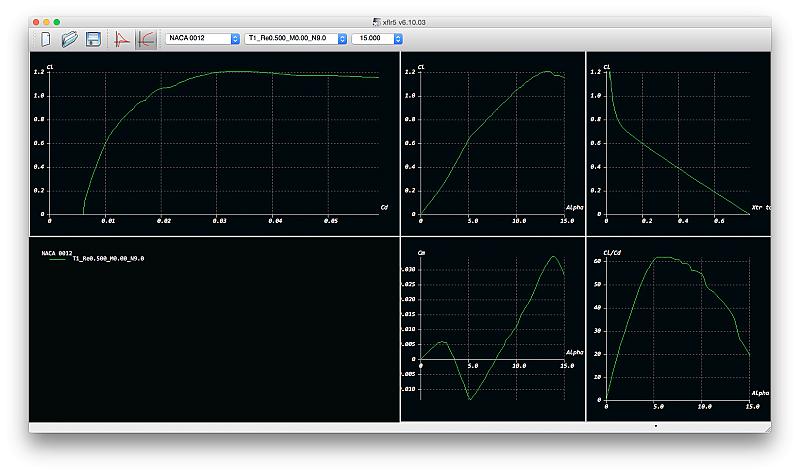Minimize the window with yellow button
Image resolution: width=800 pixels, height=474 pixels.
(x=46, y=21)
